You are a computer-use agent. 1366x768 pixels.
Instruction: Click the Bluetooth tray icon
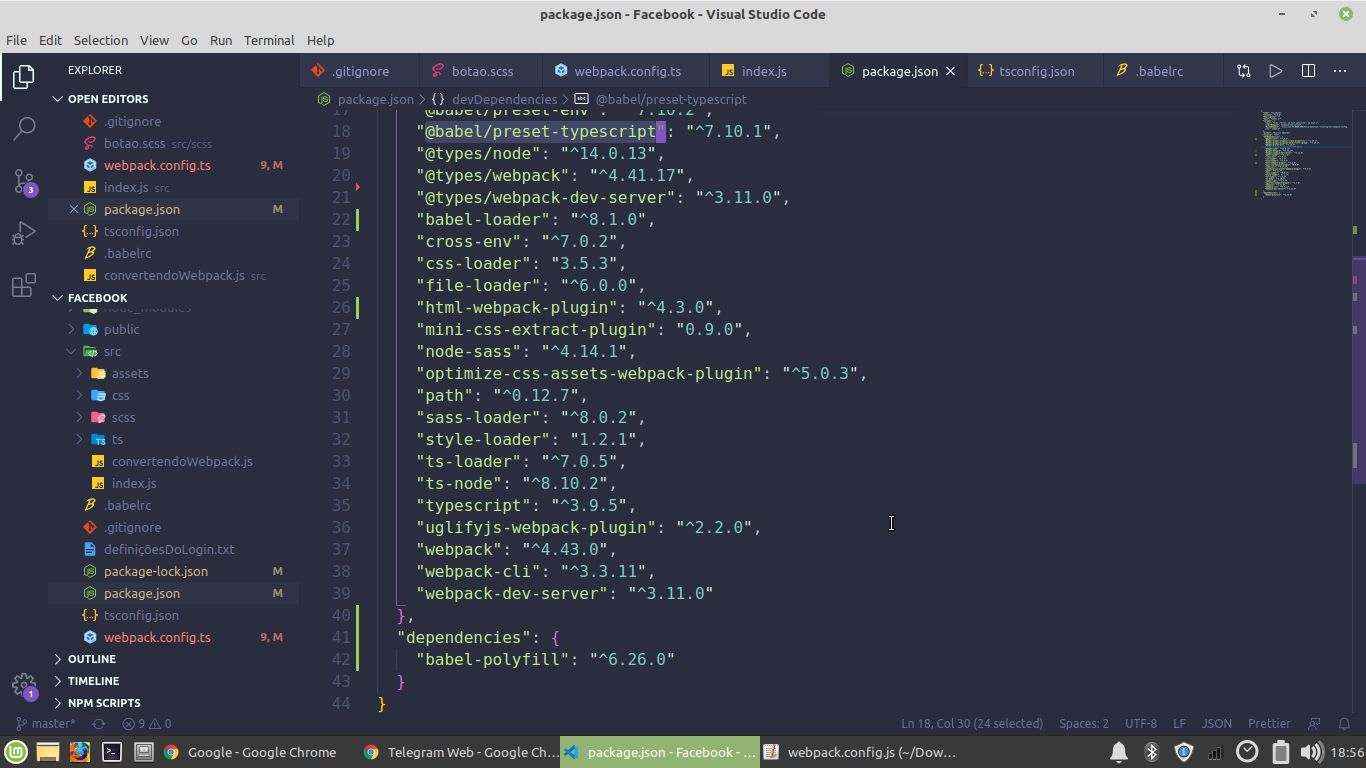pos(1151,752)
